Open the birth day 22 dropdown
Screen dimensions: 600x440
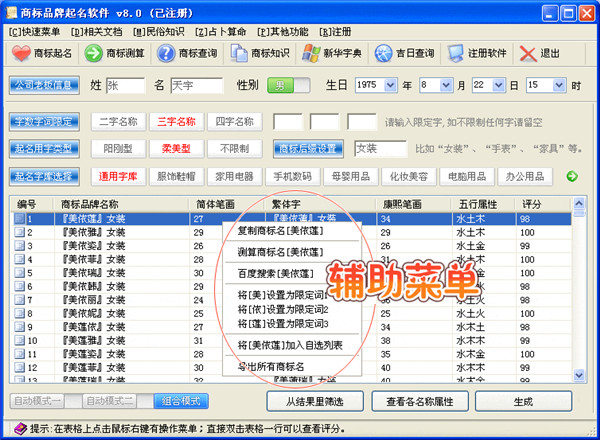pyautogui.click(x=498, y=85)
